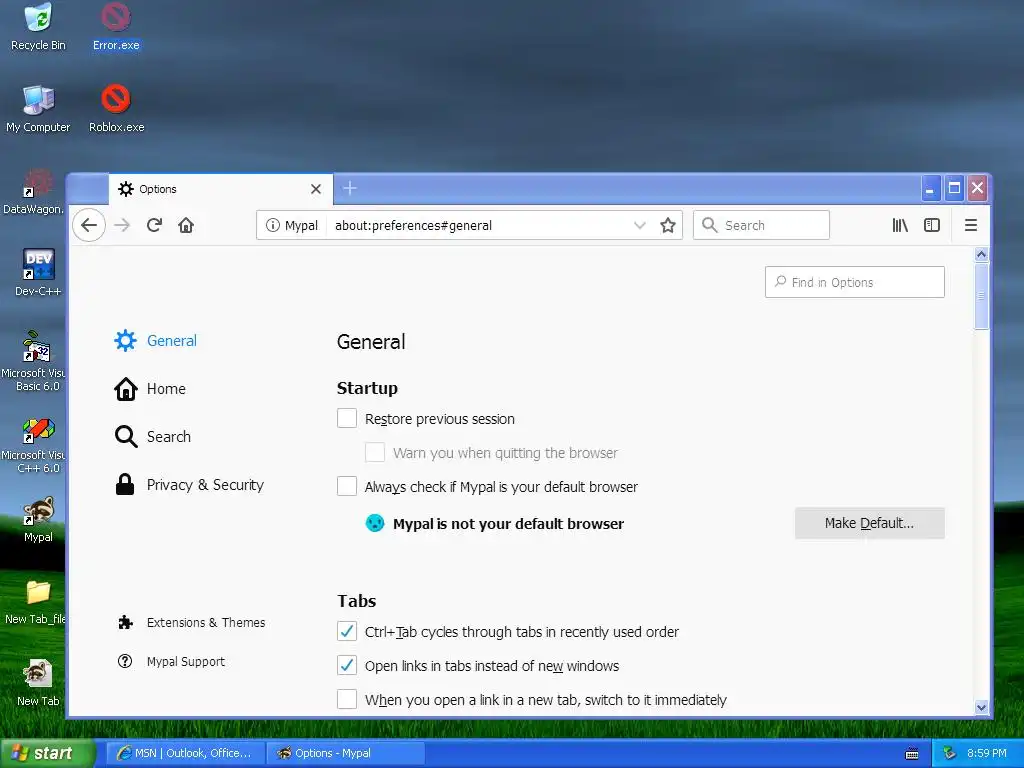The image size is (1024, 768).
Task: Select the New Tab_files folder icon
Action: [35, 601]
